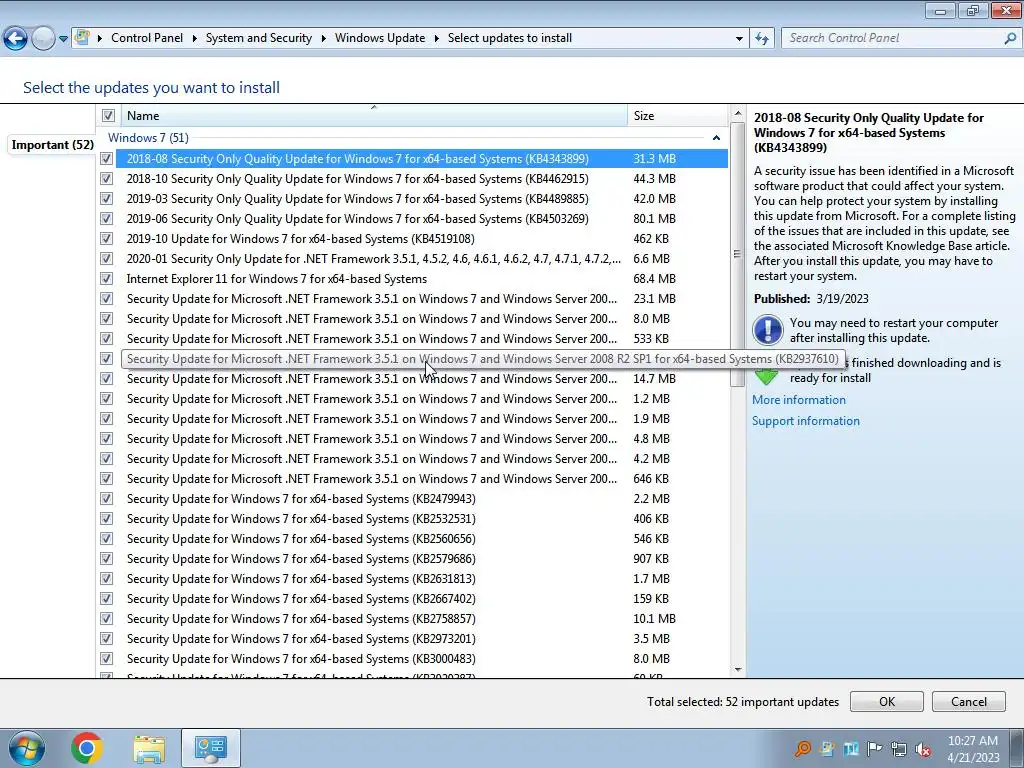Select Security Update for Windows 7 KB2560656
This screenshot has width=1024, height=768.
pyautogui.click(x=422, y=539)
